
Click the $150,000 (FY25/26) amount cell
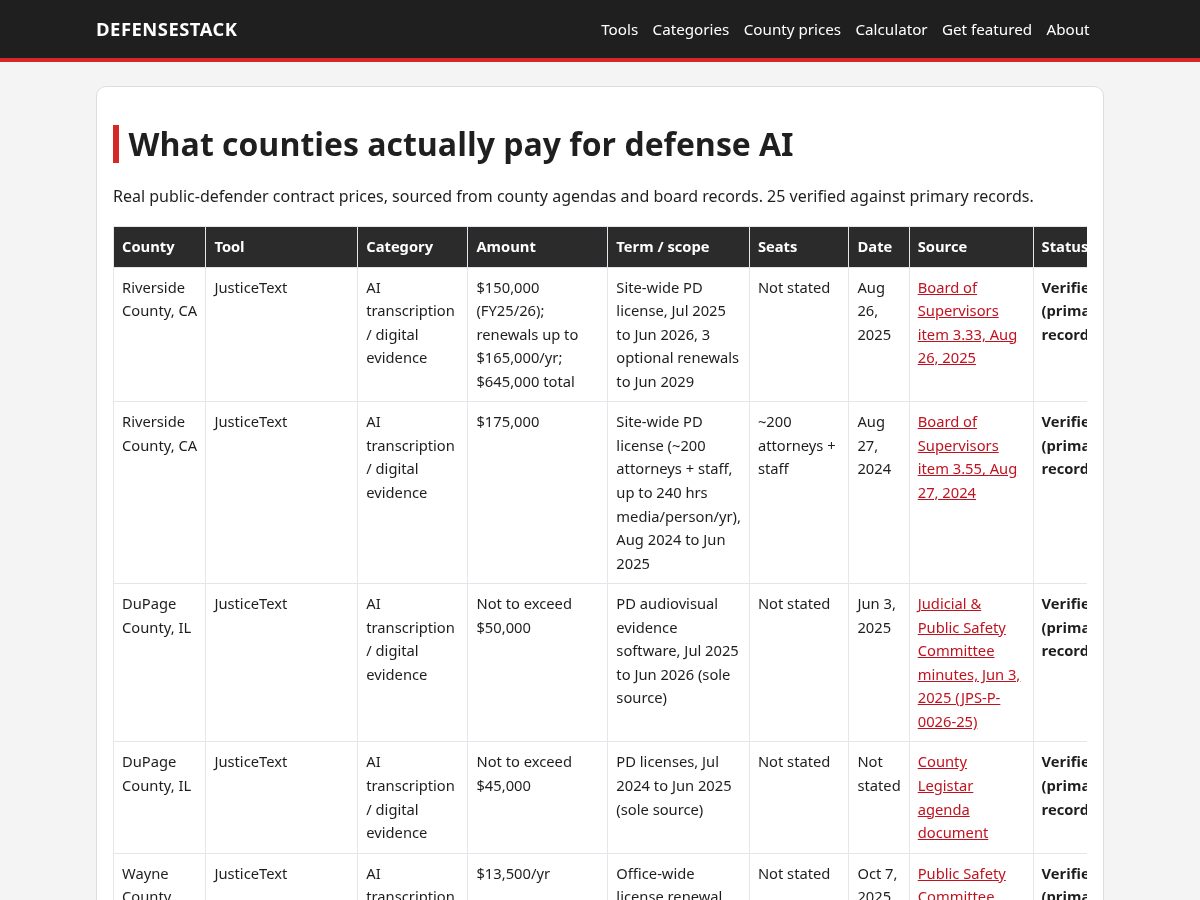click(538, 335)
